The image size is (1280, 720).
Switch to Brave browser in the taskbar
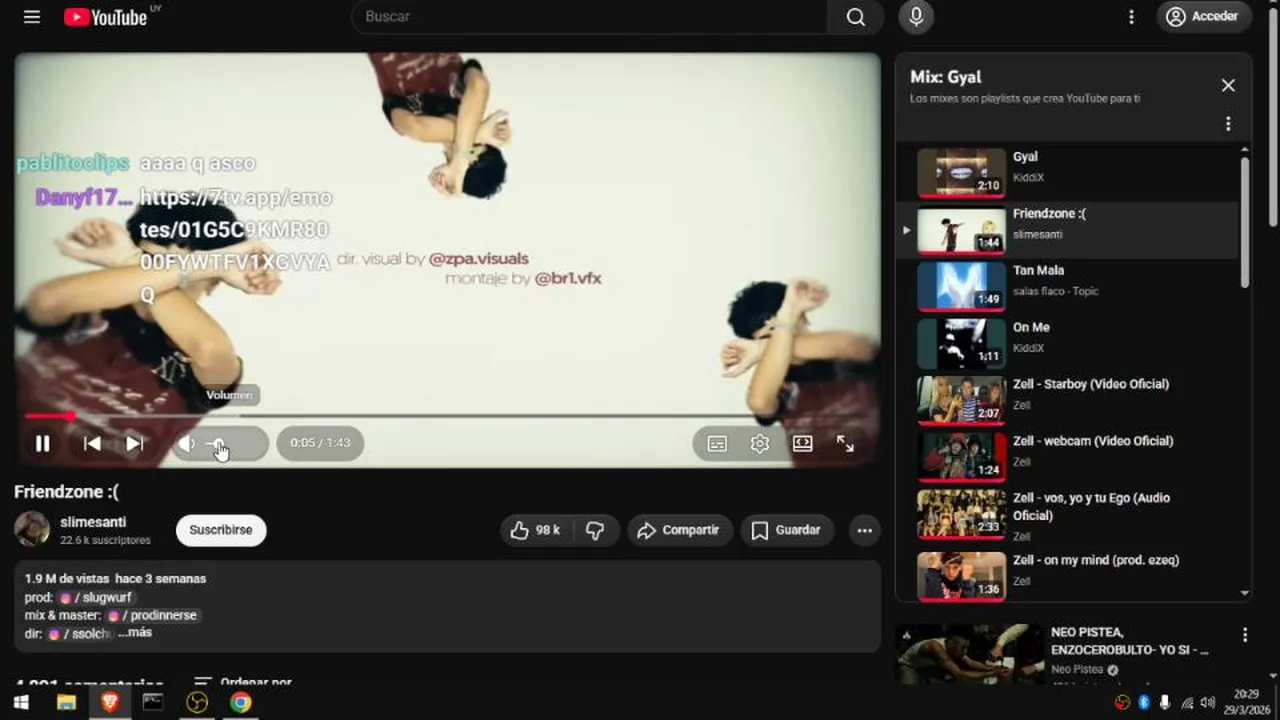tap(110, 703)
